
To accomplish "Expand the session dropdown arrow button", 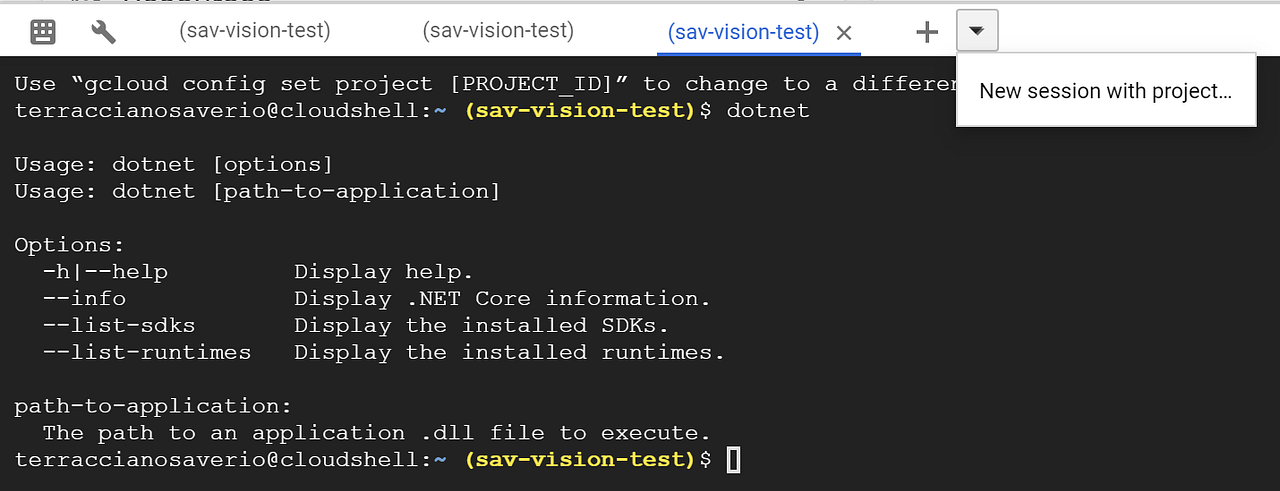I will pyautogui.click(x=977, y=31).
